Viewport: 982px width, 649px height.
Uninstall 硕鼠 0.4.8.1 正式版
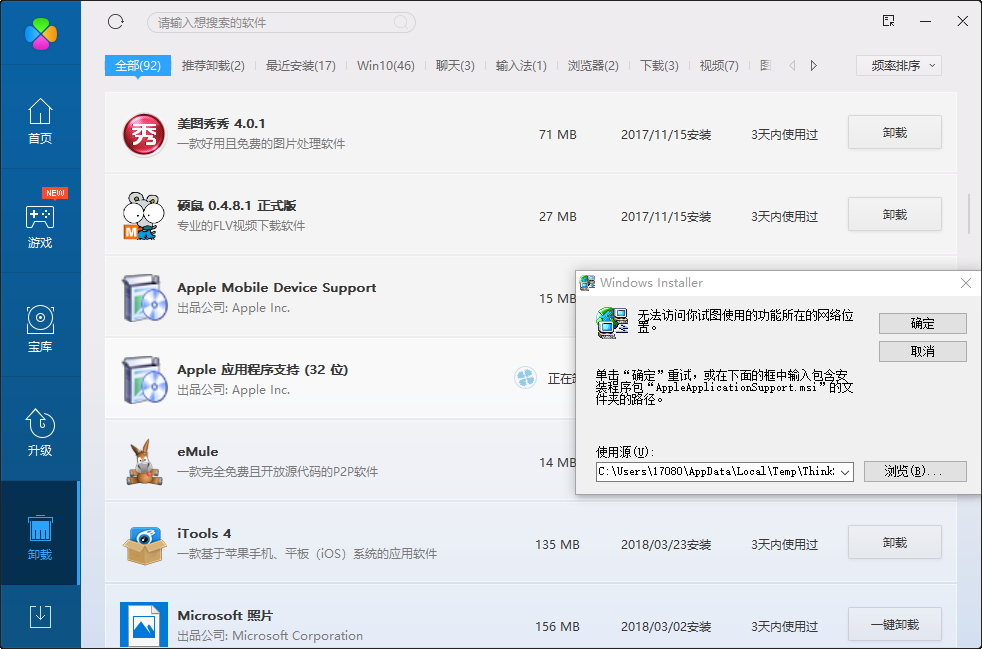894,214
